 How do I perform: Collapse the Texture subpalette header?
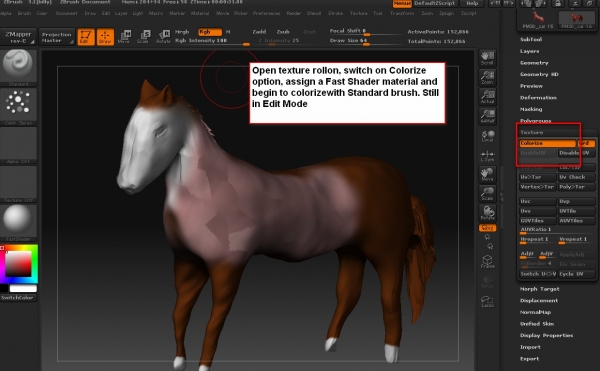pyautogui.click(x=532, y=132)
